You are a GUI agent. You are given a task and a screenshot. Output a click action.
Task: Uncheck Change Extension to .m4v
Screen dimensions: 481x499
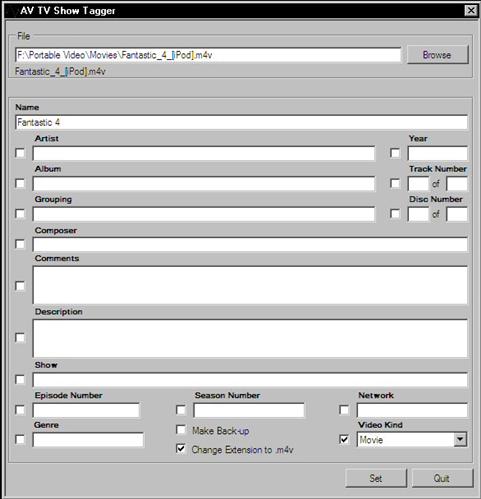(181, 449)
